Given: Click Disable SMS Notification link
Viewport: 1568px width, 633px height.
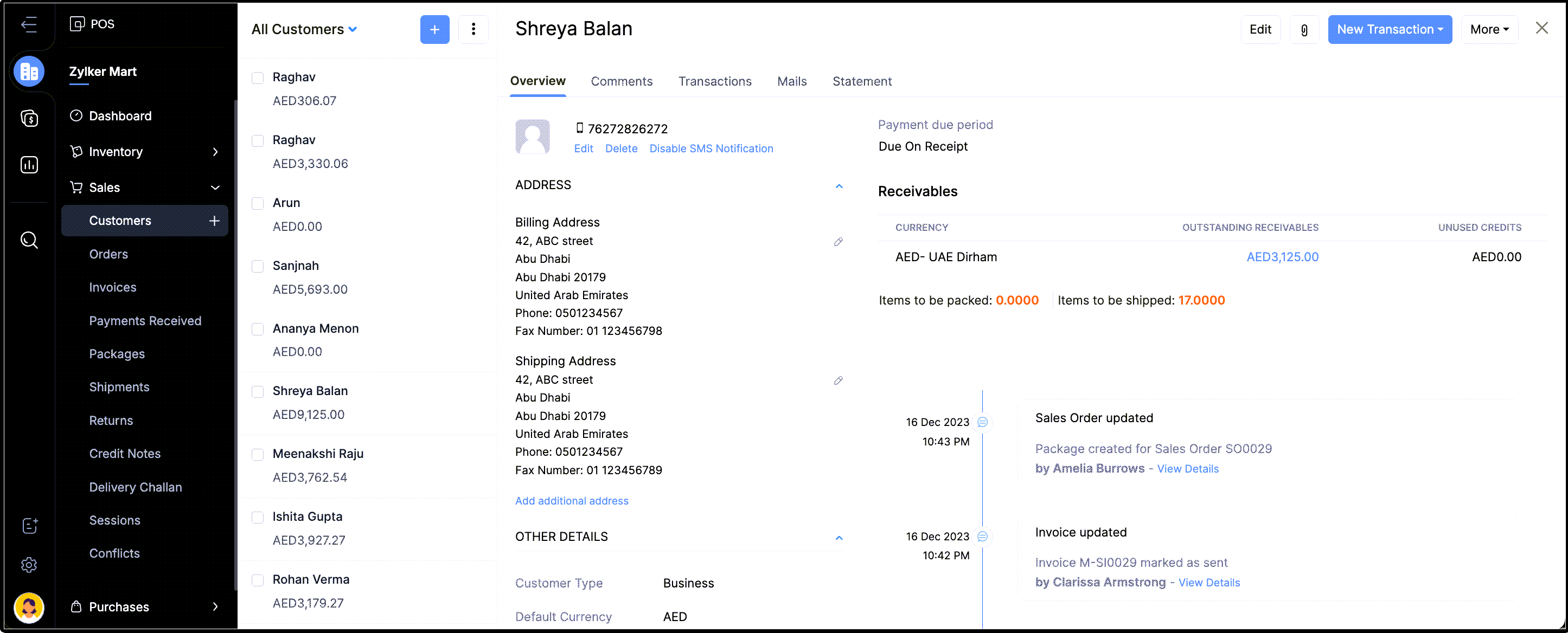Looking at the screenshot, I should pos(711,149).
